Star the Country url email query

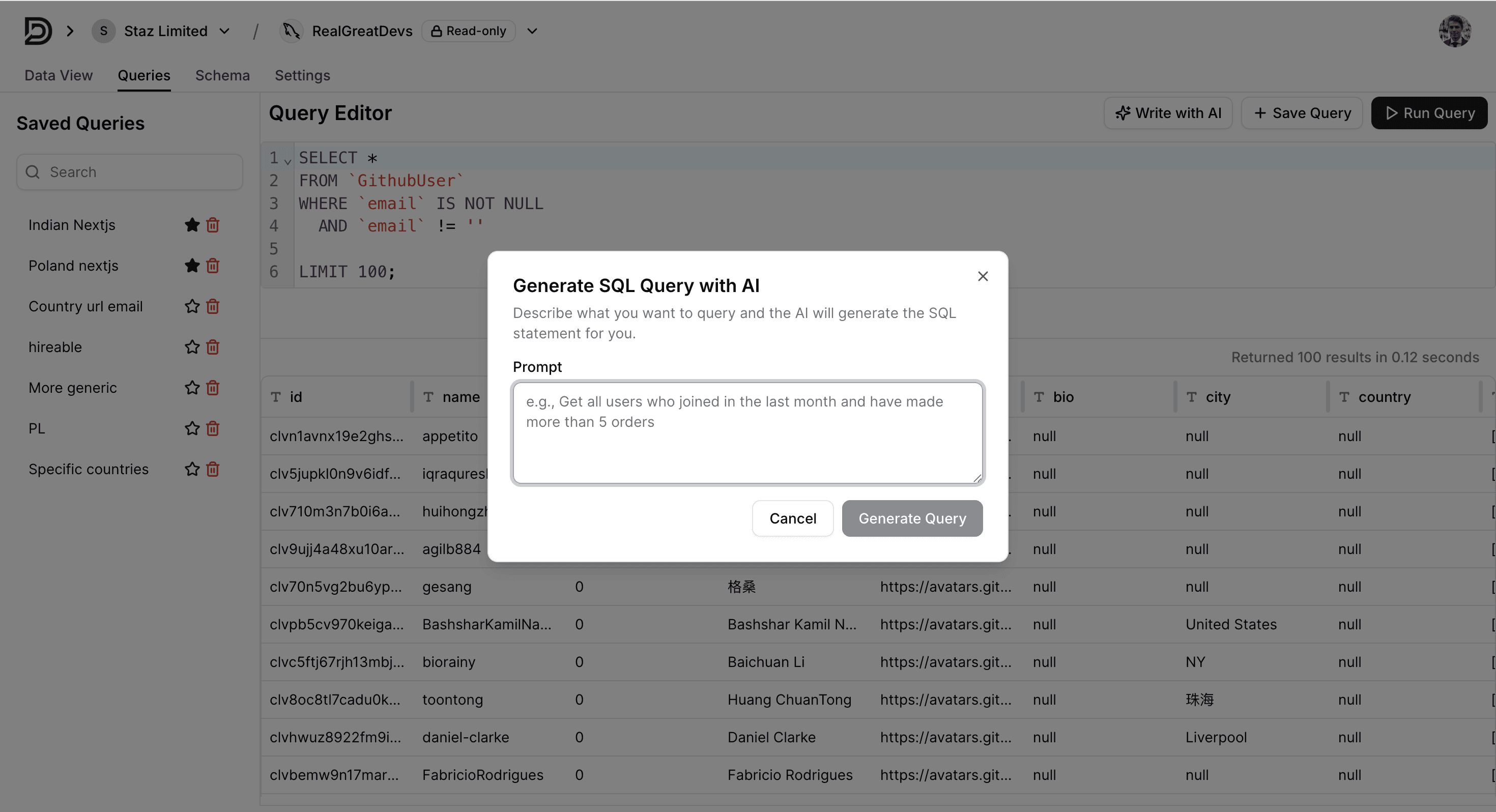click(192, 306)
